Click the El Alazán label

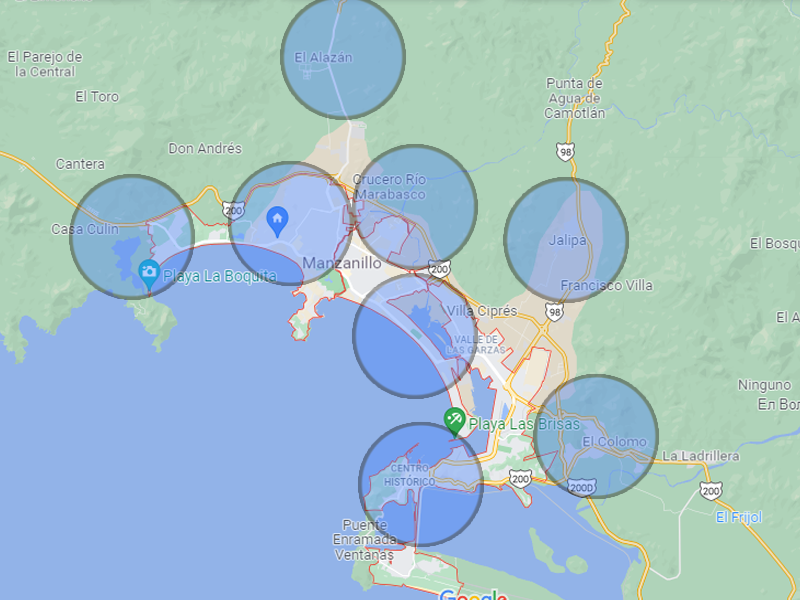[x=323, y=58]
